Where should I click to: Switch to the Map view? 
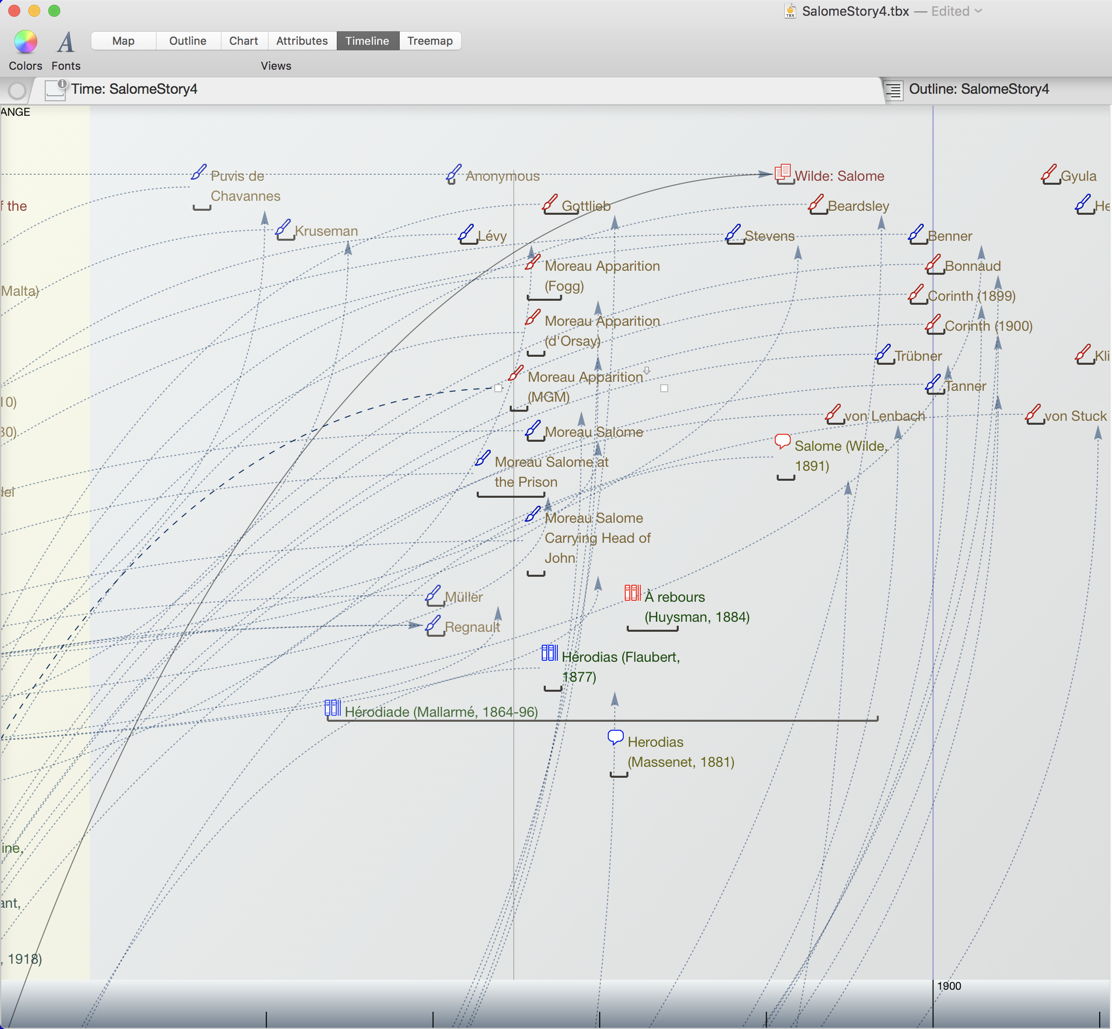click(122, 41)
